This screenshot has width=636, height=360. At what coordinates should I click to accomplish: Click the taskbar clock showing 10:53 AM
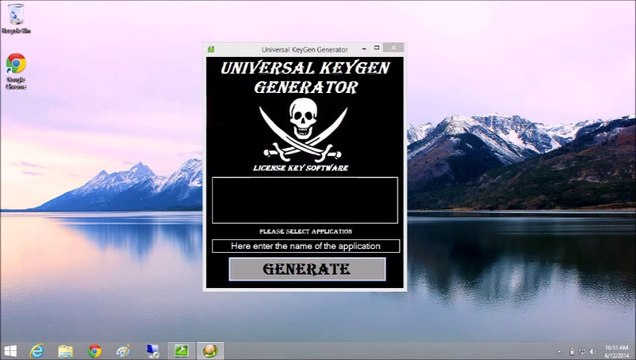click(x=617, y=351)
